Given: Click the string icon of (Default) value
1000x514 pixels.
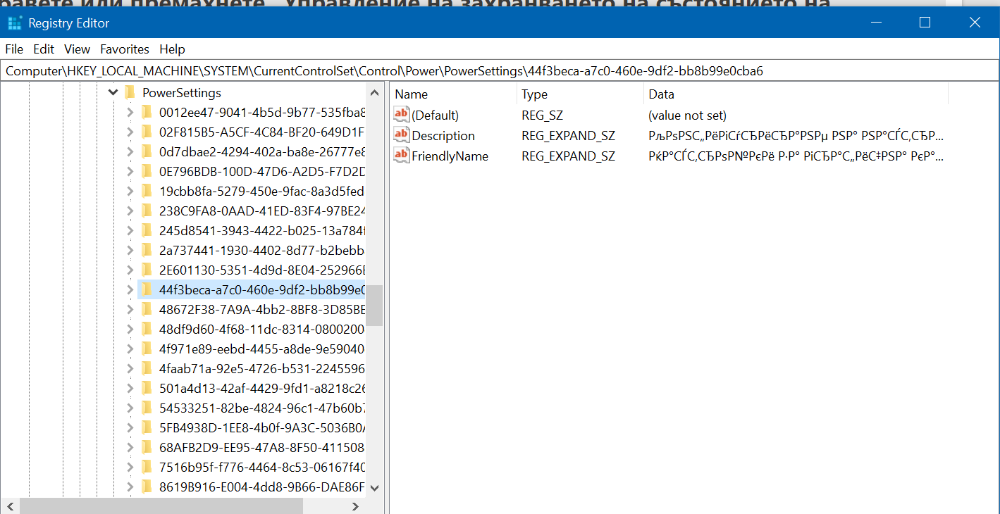Looking at the screenshot, I should click(x=401, y=115).
